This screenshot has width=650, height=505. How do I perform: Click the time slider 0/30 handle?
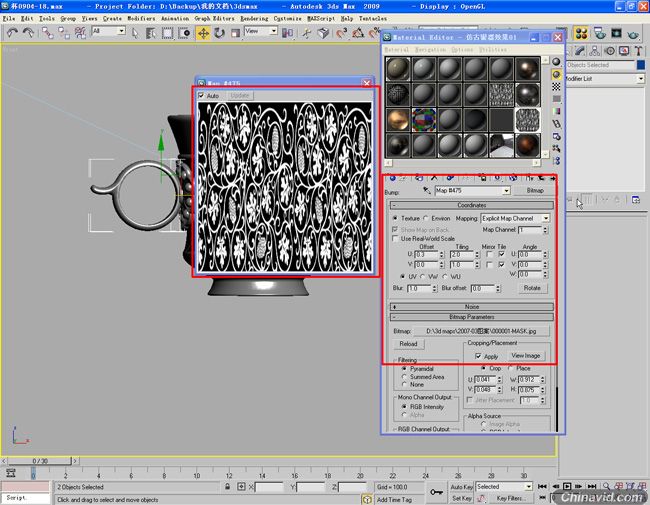pyautogui.click(x=40, y=461)
